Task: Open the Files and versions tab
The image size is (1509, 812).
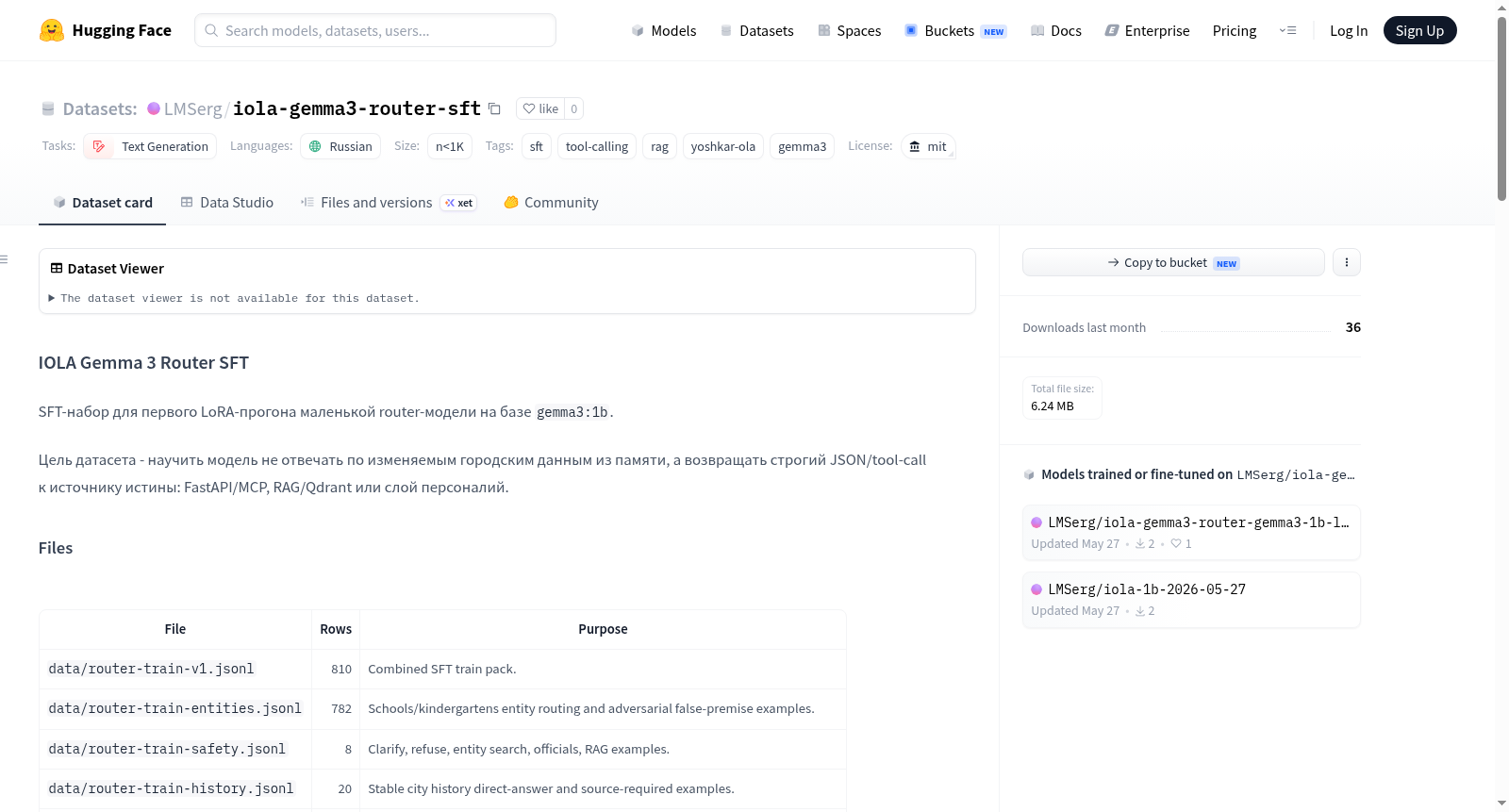Action: [x=389, y=202]
